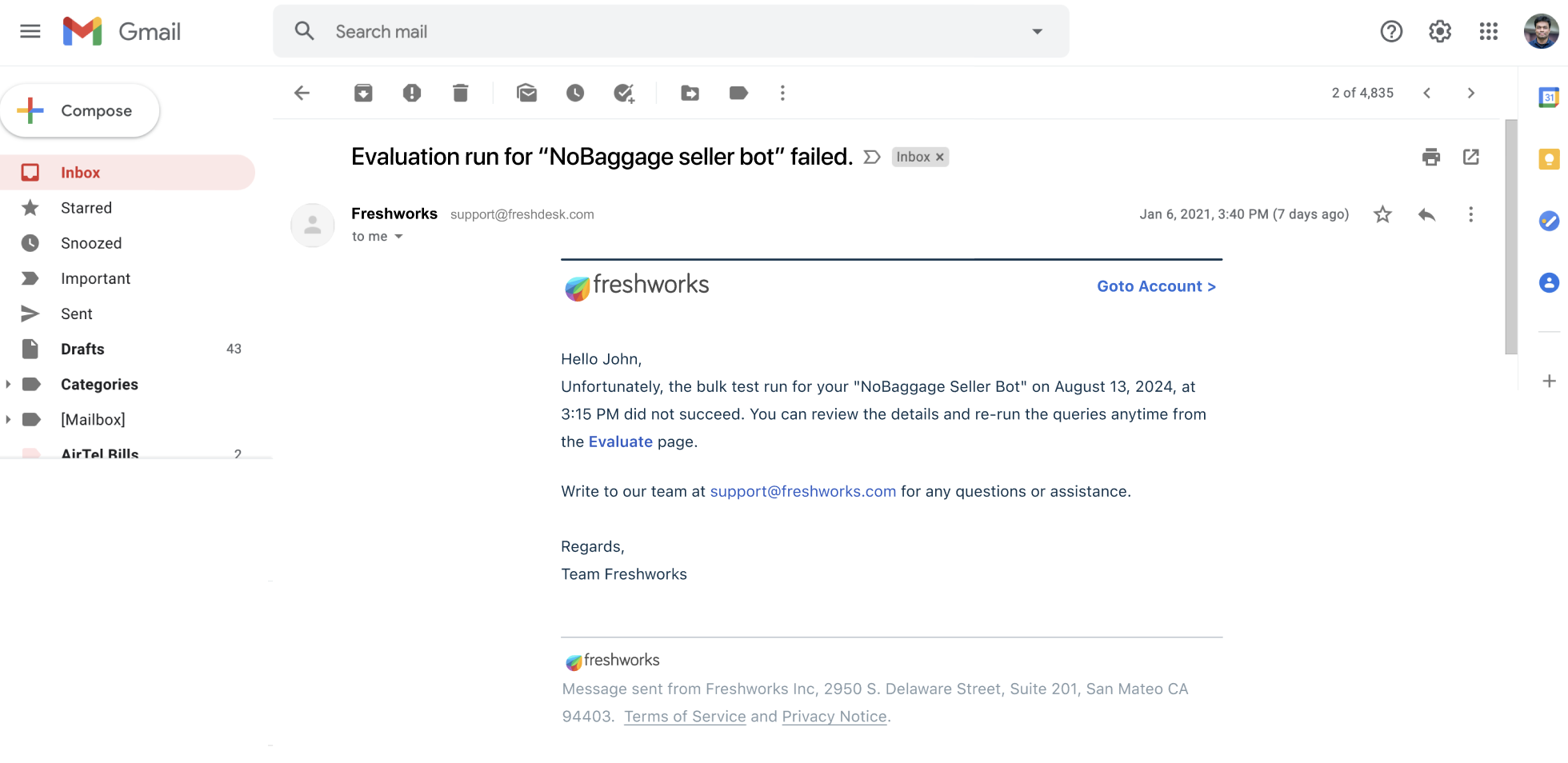Open the Terms of Service link
The height and width of the screenshot is (763, 1568).
tap(685, 717)
